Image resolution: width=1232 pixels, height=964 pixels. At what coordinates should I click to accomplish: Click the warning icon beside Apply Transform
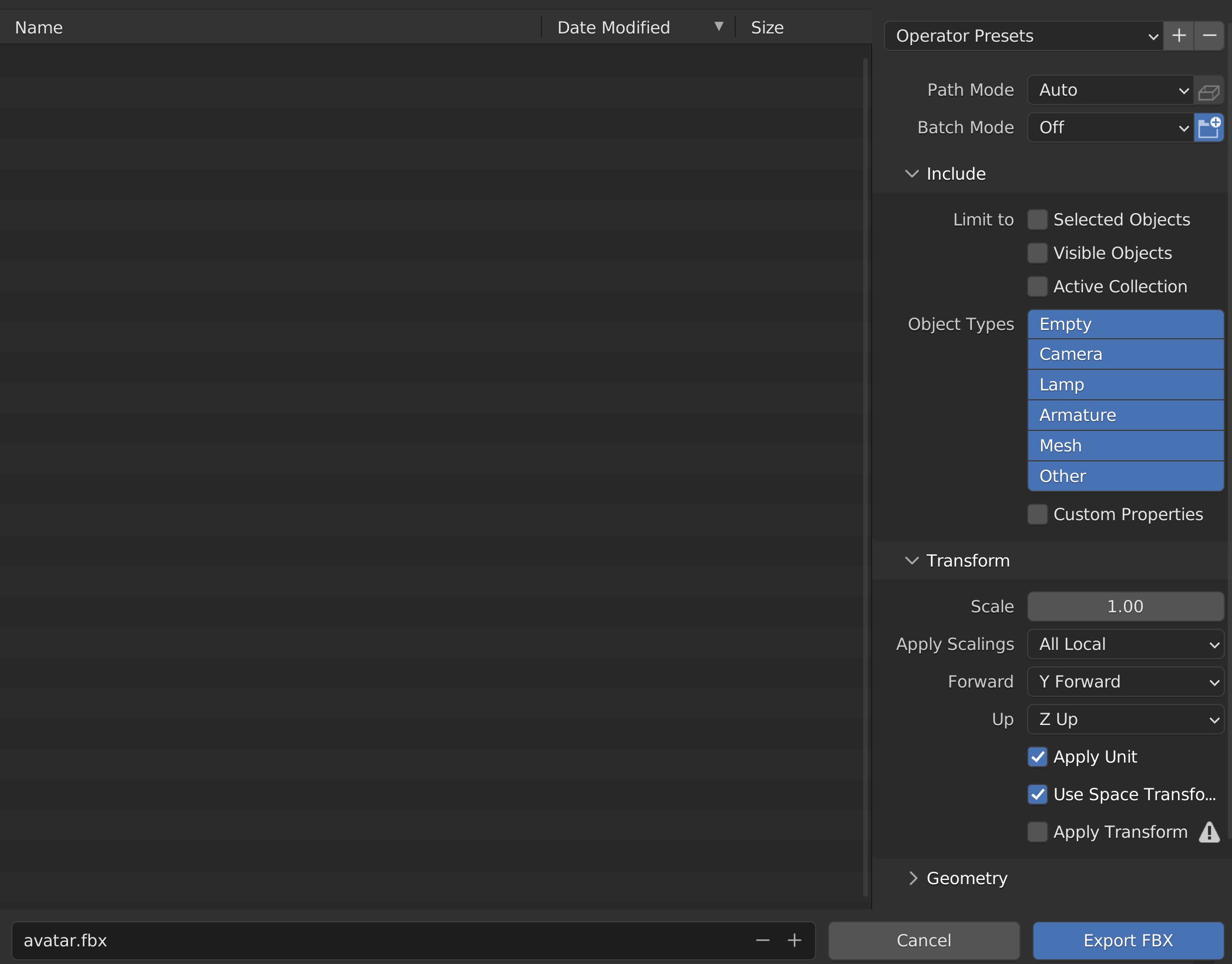pos(1209,832)
